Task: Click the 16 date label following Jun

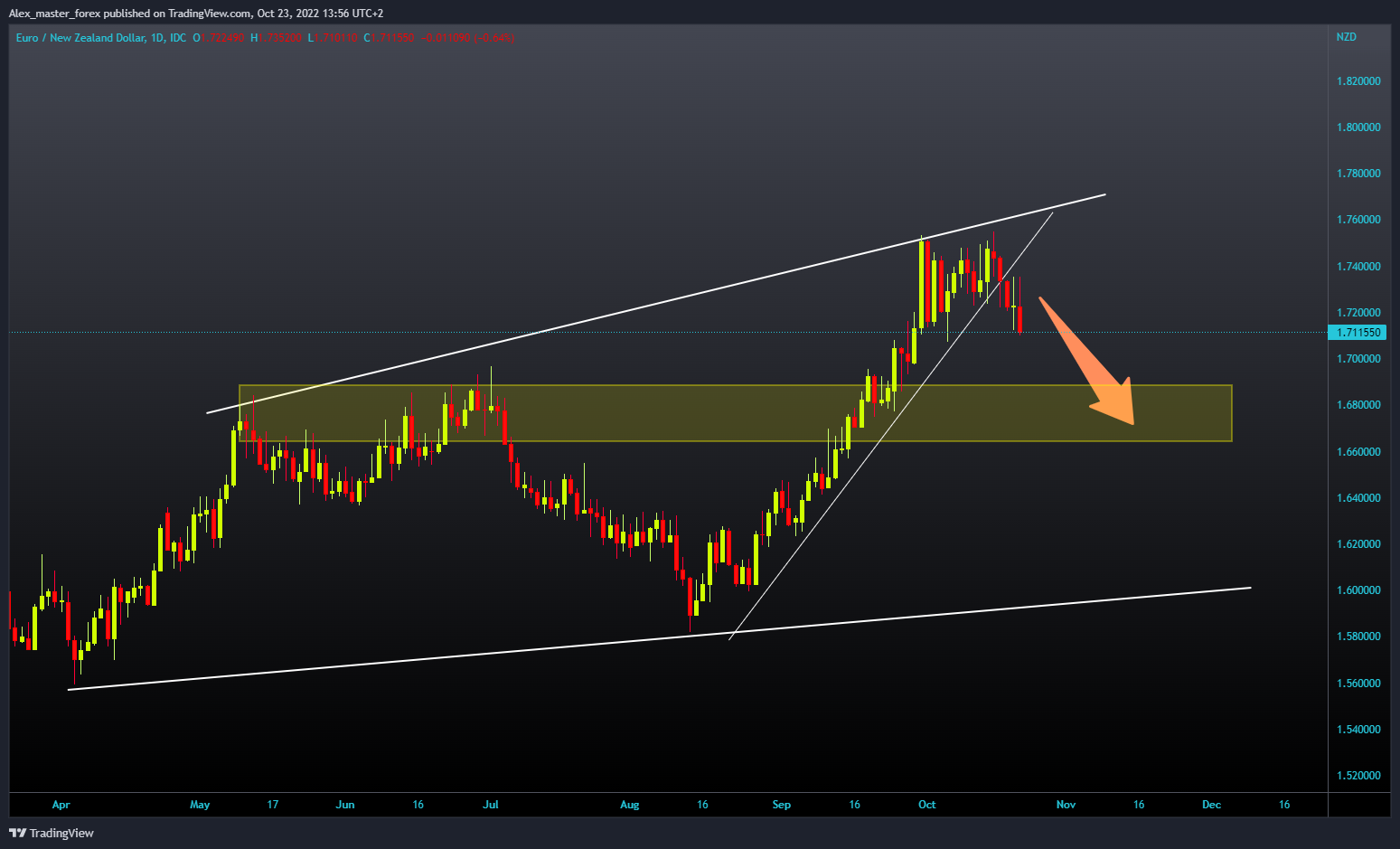Action: tap(418, 805)
